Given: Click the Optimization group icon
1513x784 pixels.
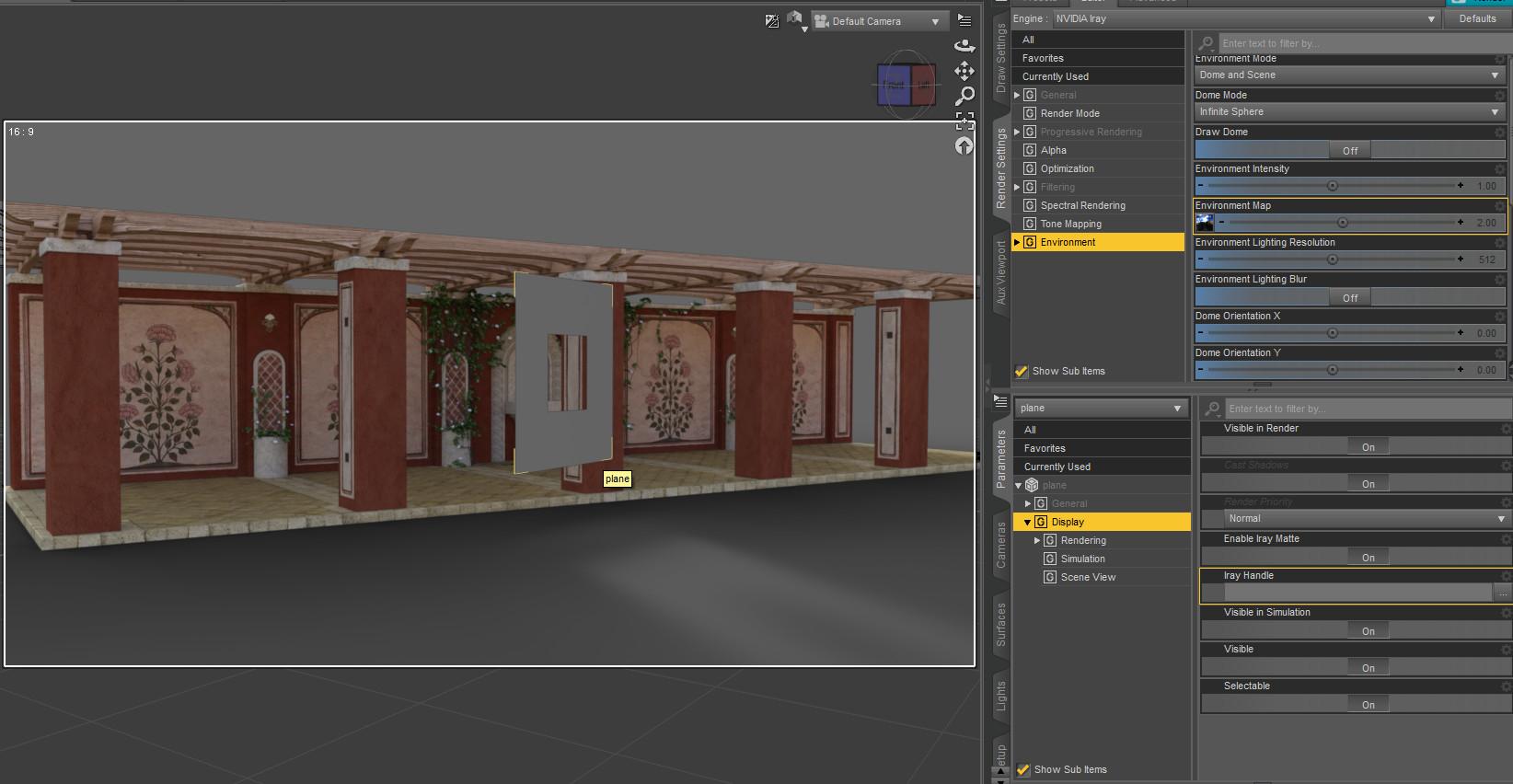Looking at the screenshot, I should pos(1030,168).
